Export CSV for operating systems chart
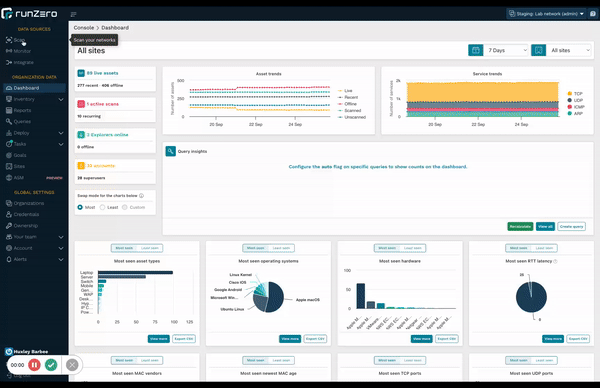Screen dimensions: 600x388 (x=315, y=339)
